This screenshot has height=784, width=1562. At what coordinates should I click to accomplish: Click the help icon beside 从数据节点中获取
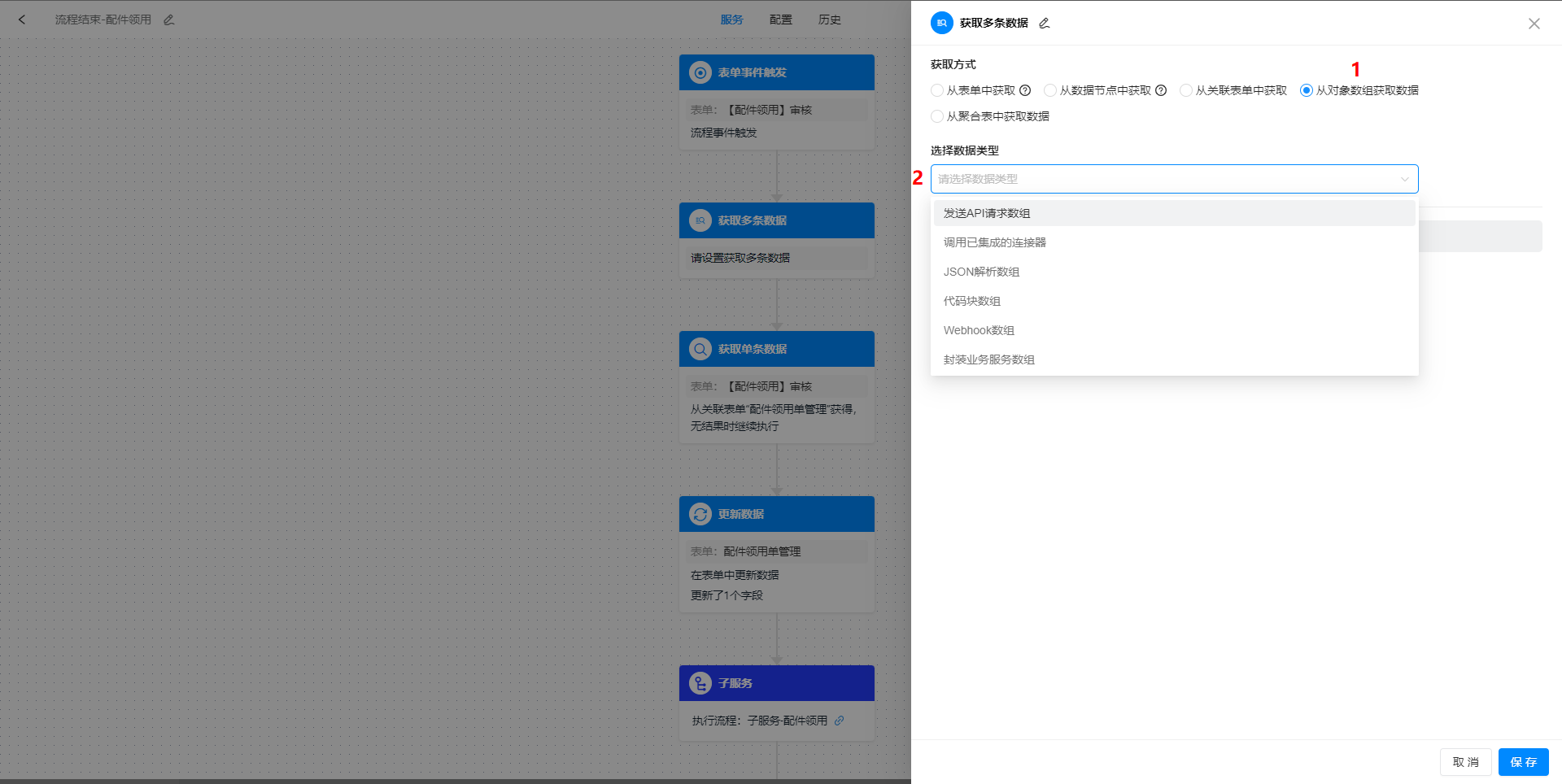pos(1161,90)
